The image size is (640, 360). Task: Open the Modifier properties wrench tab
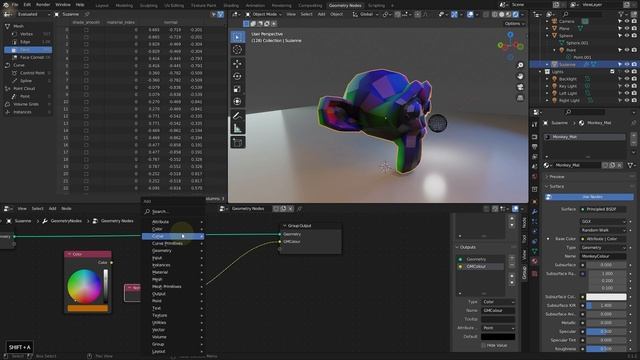[535, 211]
